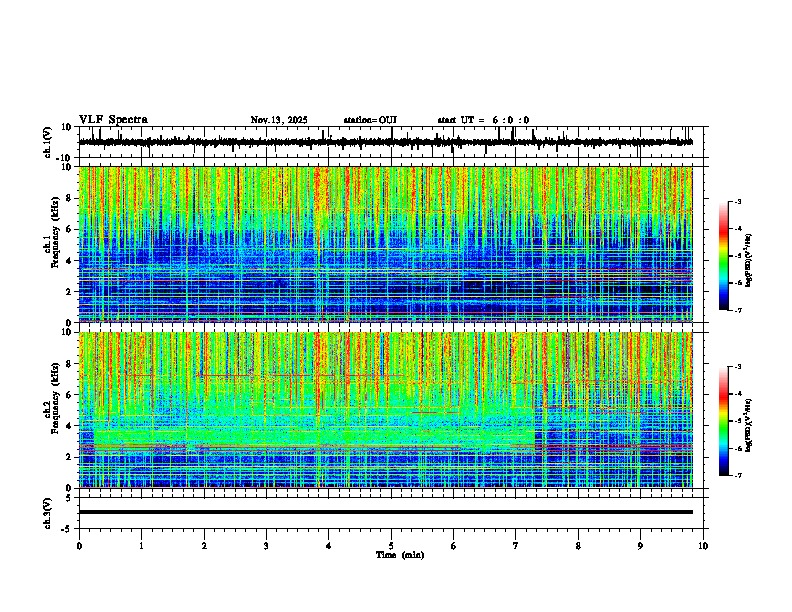Viewport: 792px width, 612px height.
Task: Click the time axis tick label "7"
Action: [x=516, y=546]
